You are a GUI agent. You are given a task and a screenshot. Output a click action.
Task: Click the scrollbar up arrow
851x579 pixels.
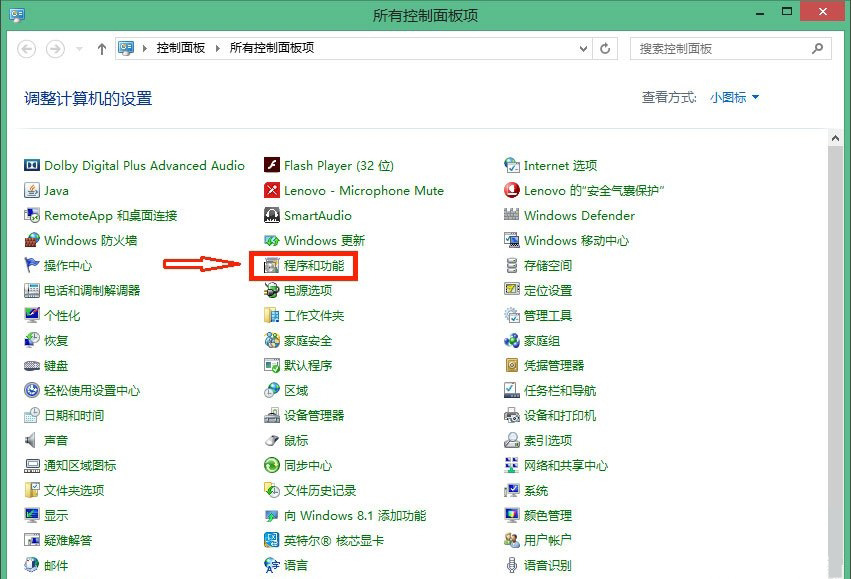tap(835, 138)
